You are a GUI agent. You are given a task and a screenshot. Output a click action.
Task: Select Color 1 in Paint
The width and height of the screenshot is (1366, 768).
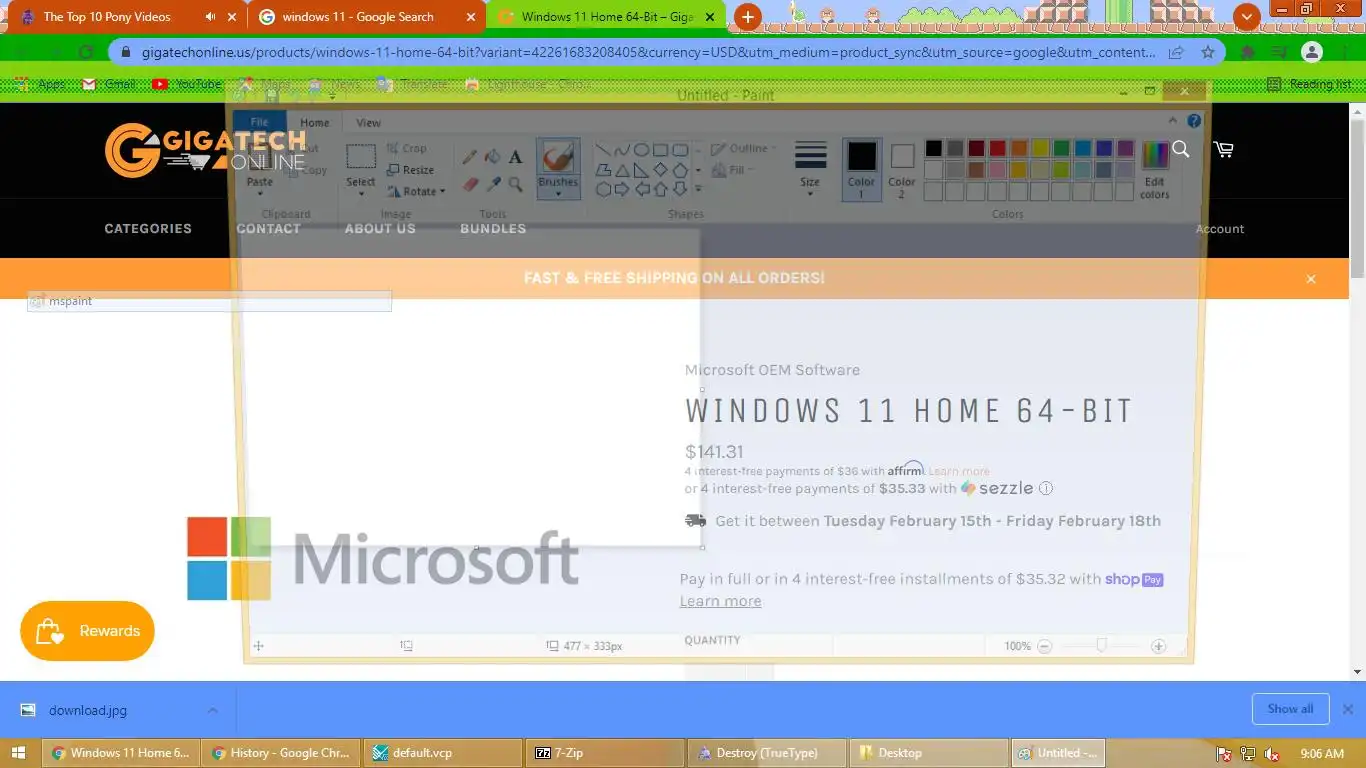click(x=862, y=169)
